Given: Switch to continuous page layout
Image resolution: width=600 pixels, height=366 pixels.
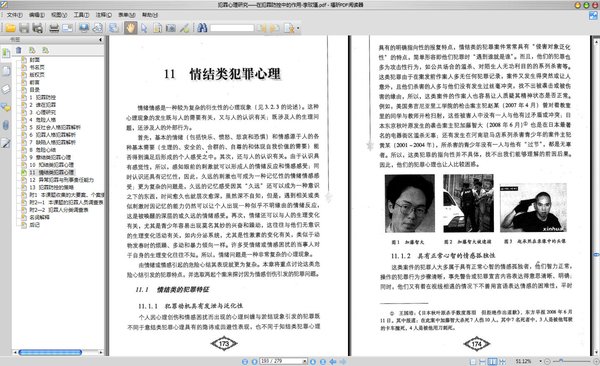Looking at the screenshot, I should (483, 361).
